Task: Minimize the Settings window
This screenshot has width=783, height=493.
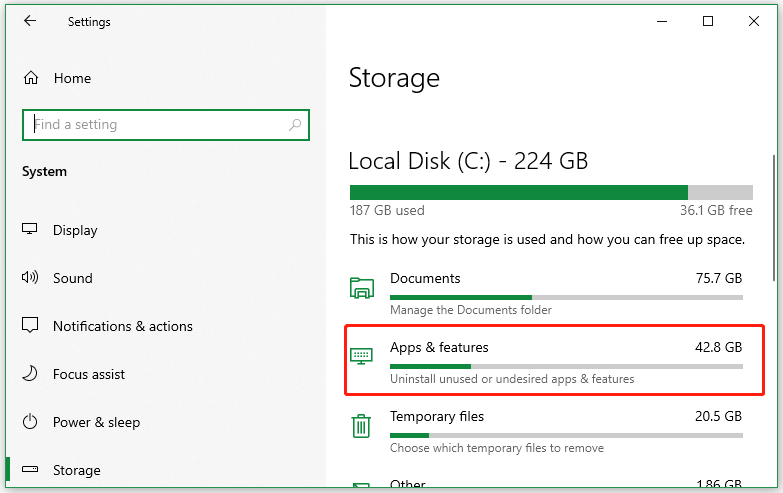Action: pos(662,21)
